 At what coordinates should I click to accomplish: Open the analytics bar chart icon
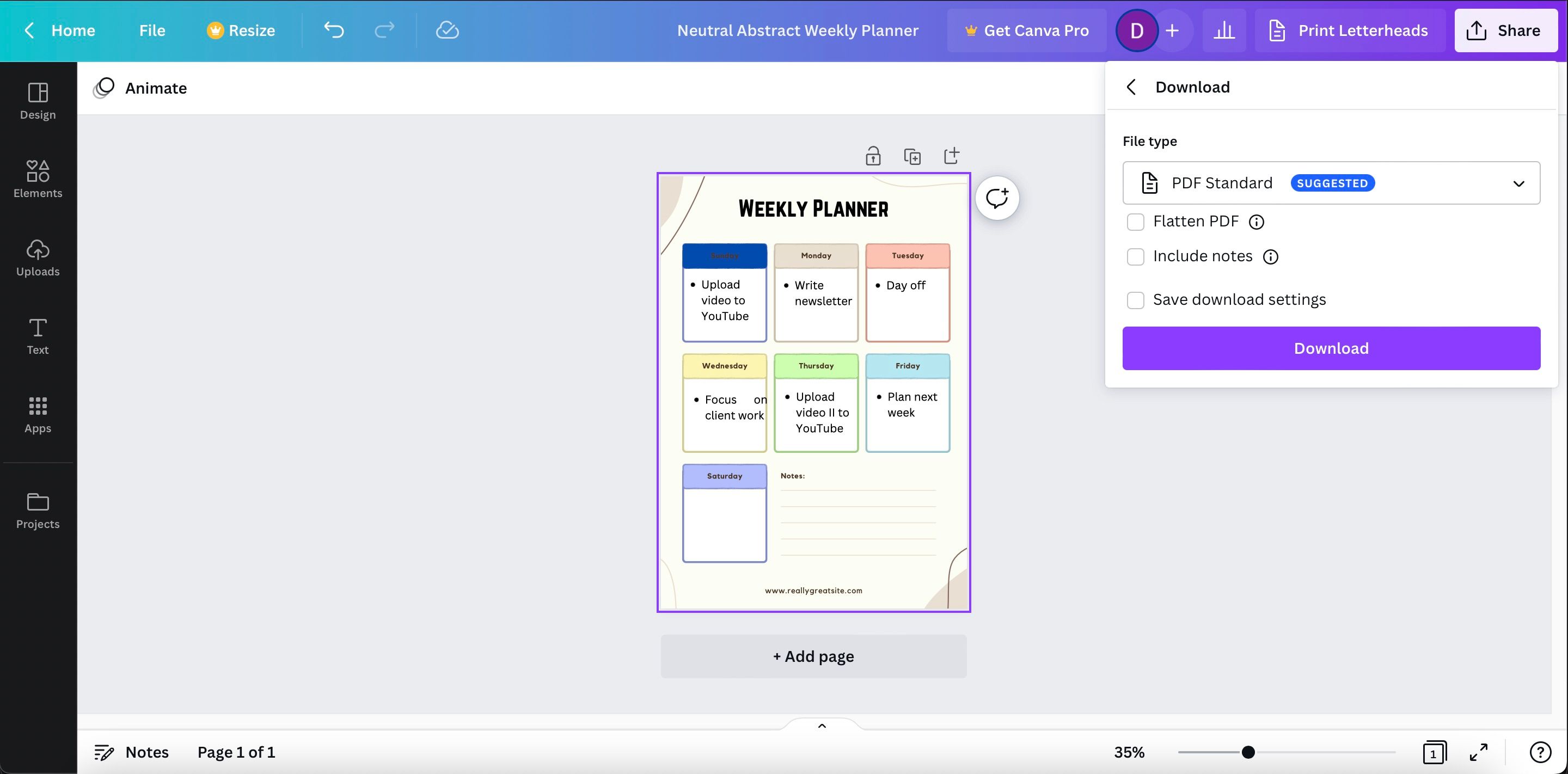click(1223, 30)
